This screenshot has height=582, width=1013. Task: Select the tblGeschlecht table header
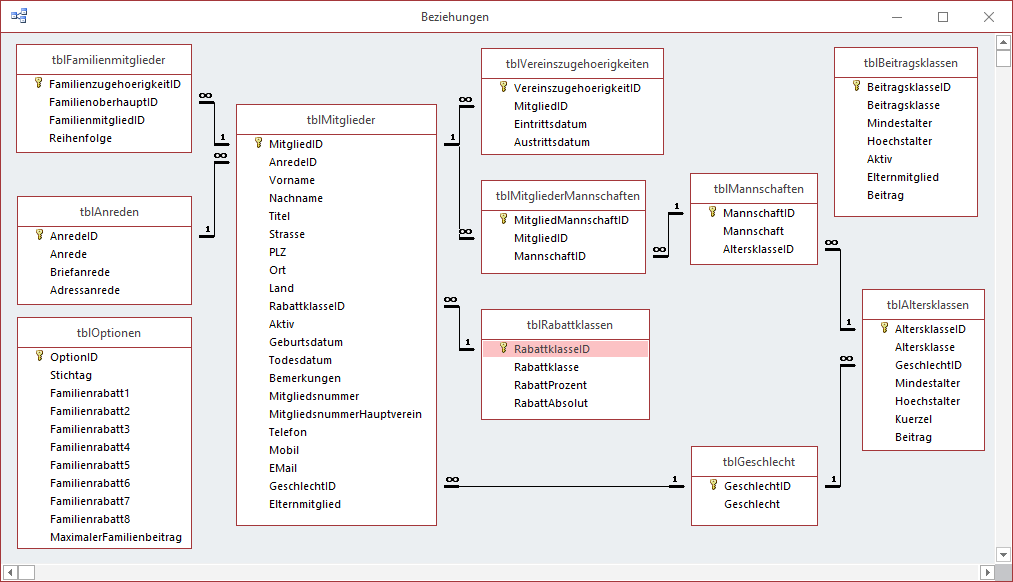[754, 462]
